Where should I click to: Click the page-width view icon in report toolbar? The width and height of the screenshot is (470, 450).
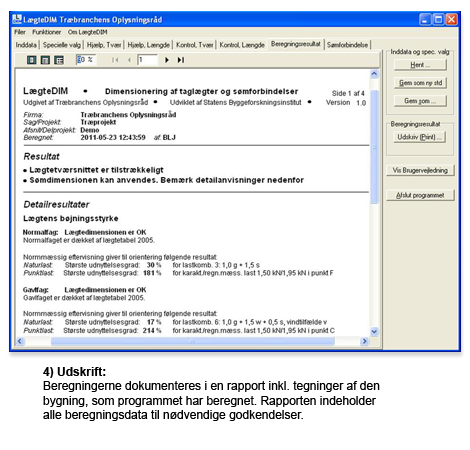tap(45, 60)
